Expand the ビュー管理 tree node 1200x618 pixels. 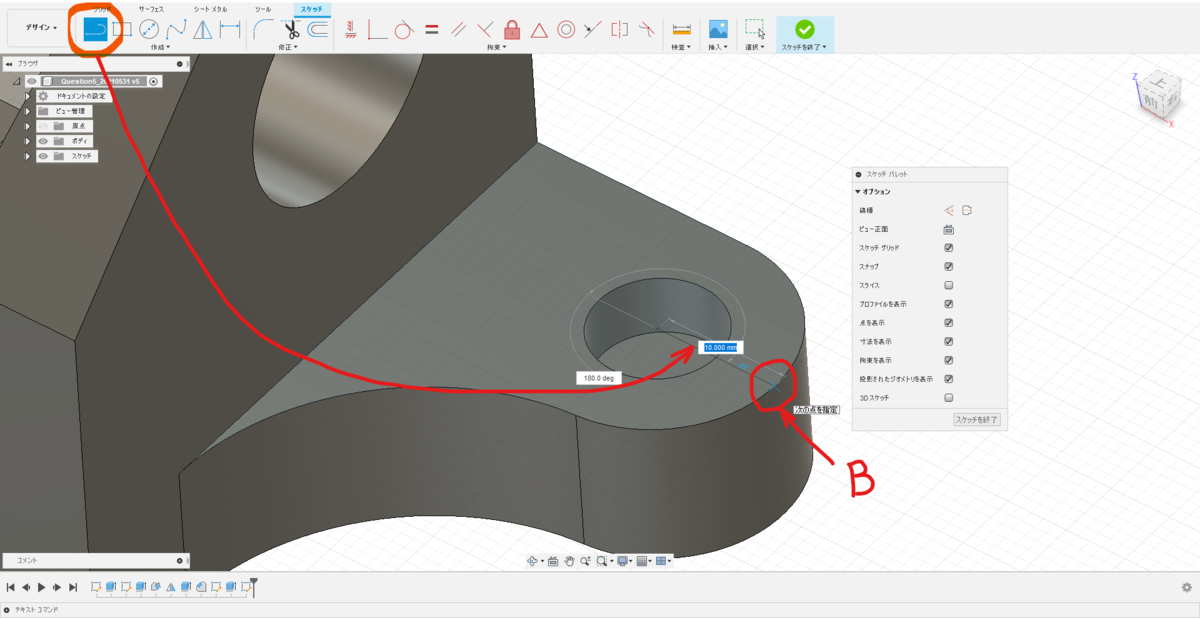tap(28, 111)
